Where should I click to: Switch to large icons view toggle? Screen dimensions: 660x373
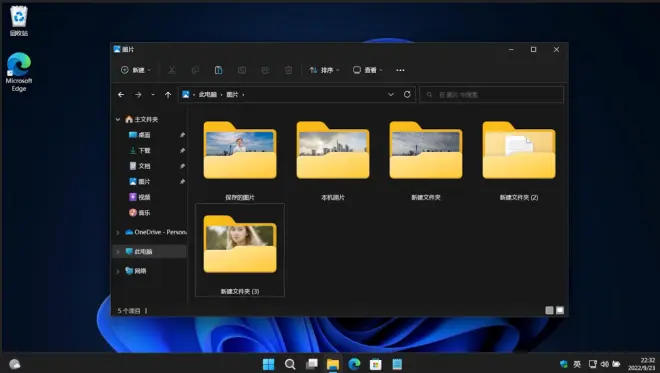pos(560,310)
